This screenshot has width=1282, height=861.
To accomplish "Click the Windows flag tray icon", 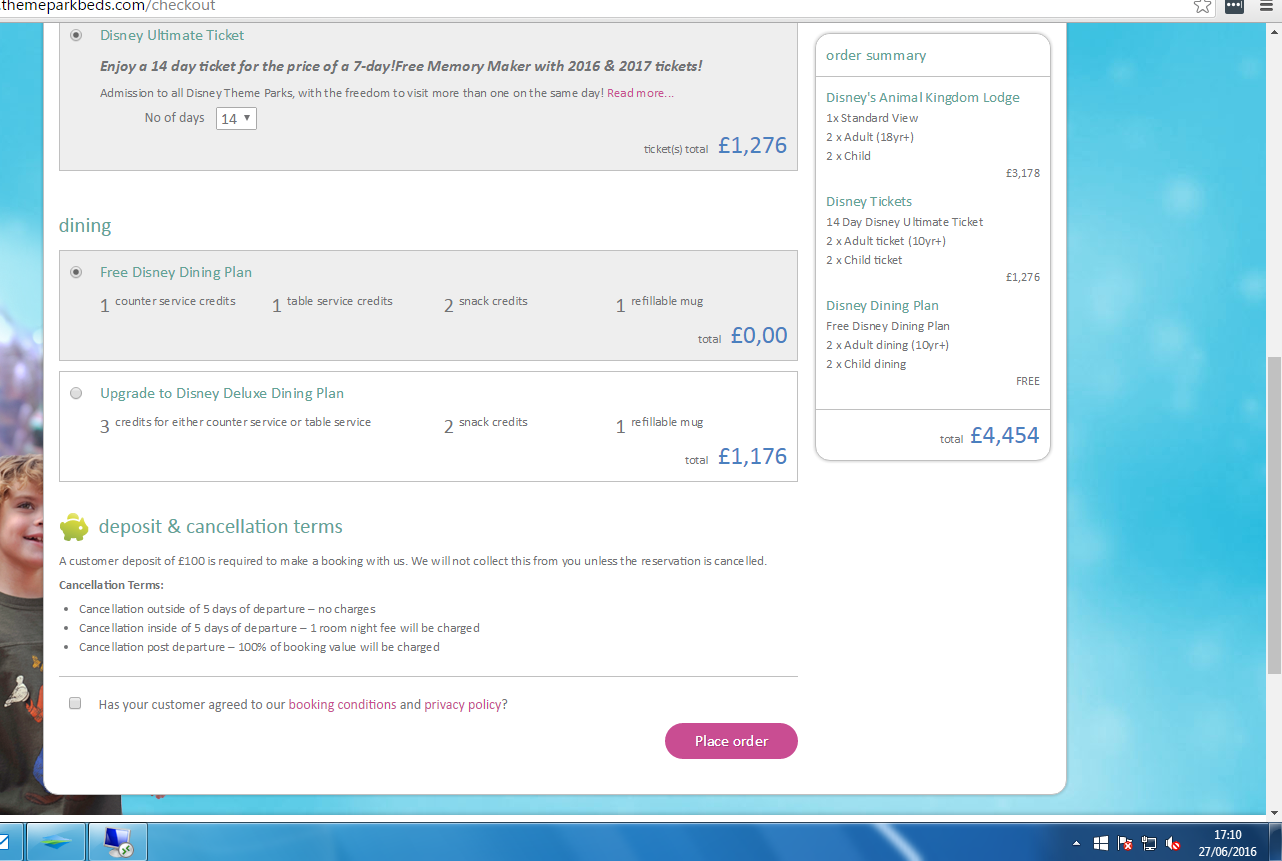I will coord(1100,843).
